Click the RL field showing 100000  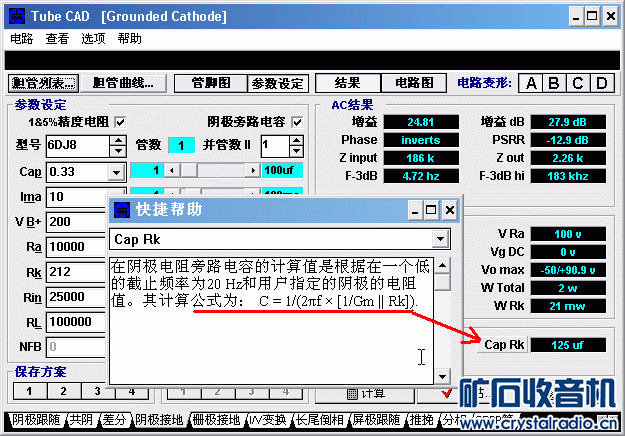77,322
